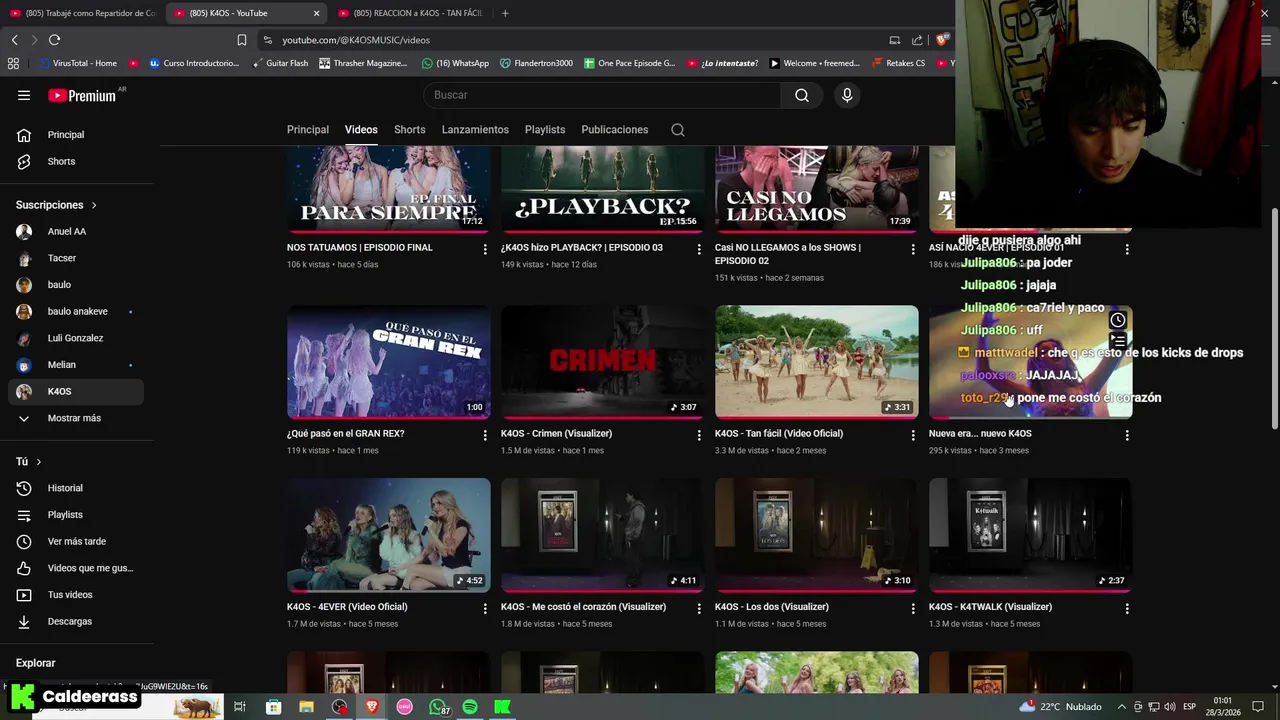
Task: Open options for NOS TATUAMOS EPISODIO FINAL video
Action: [485, 249]
